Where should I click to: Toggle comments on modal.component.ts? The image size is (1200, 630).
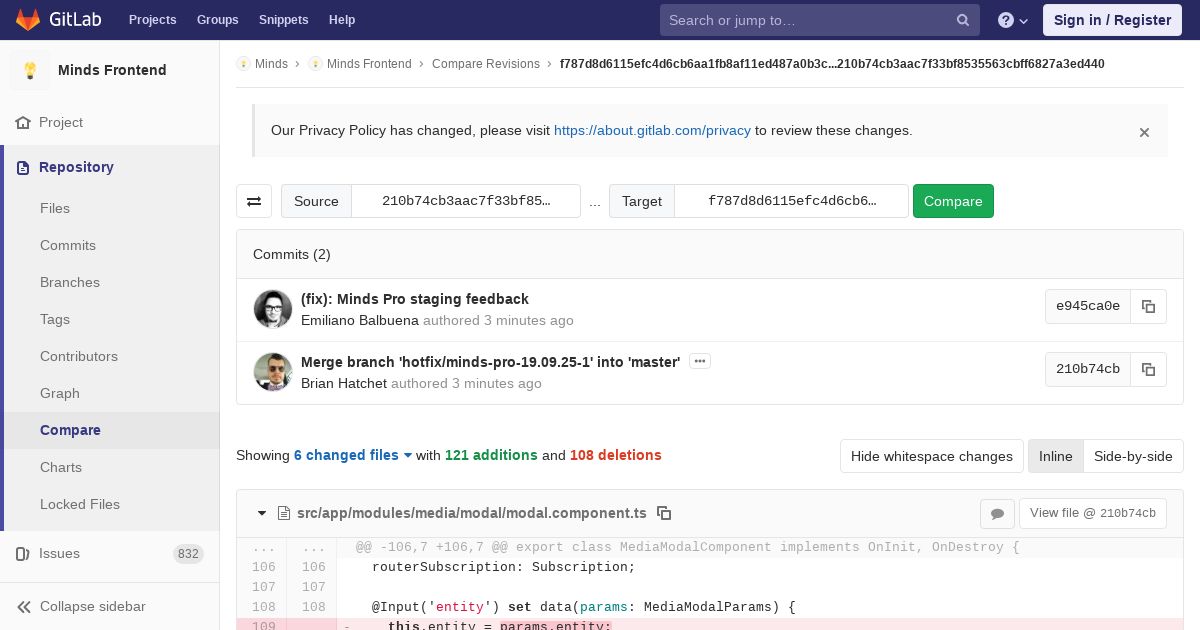point(997,514)
